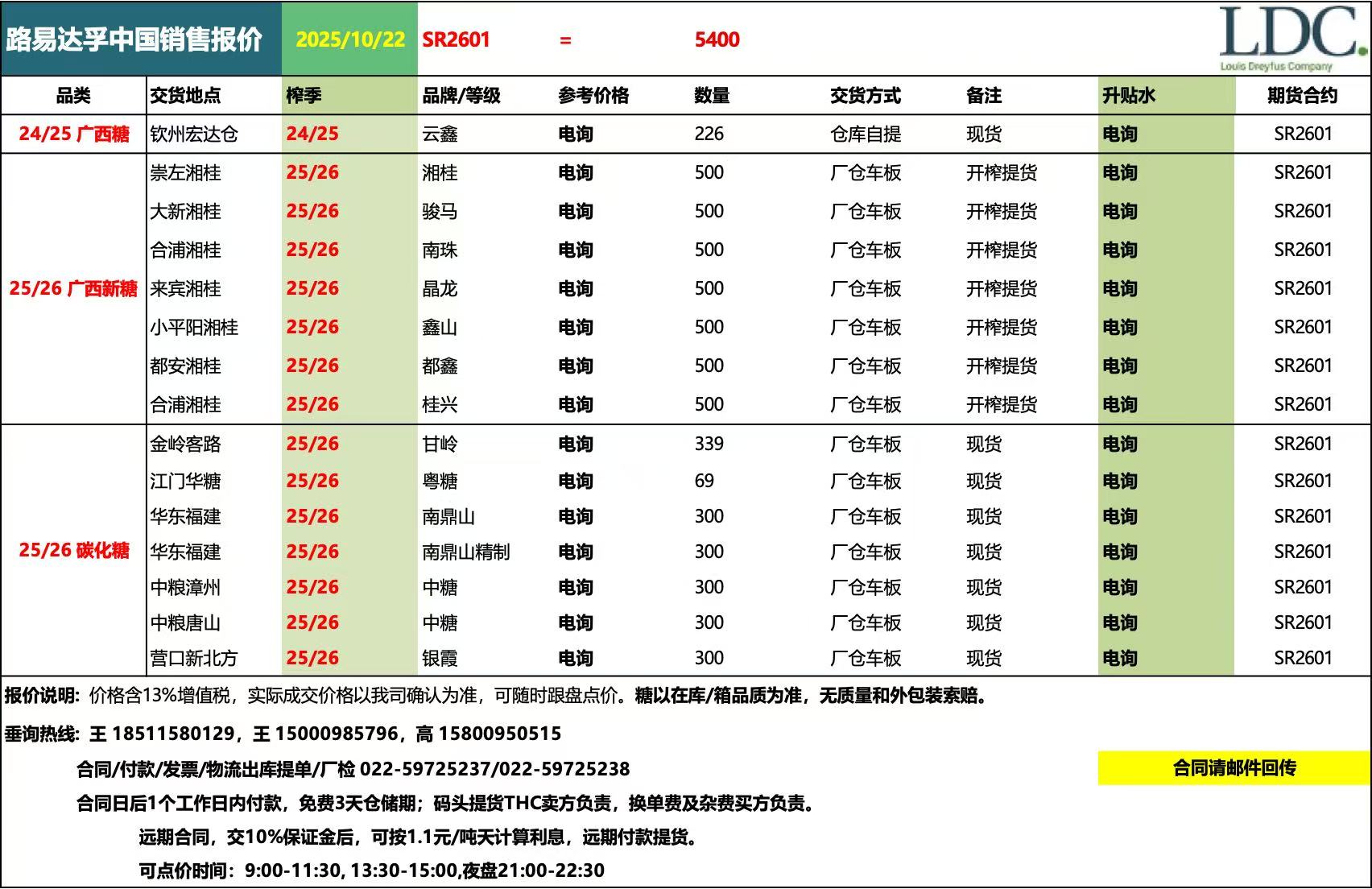Click quantity 69 in the 江门华糖 row
The image size is (1372, 889).
pos(704,481)
